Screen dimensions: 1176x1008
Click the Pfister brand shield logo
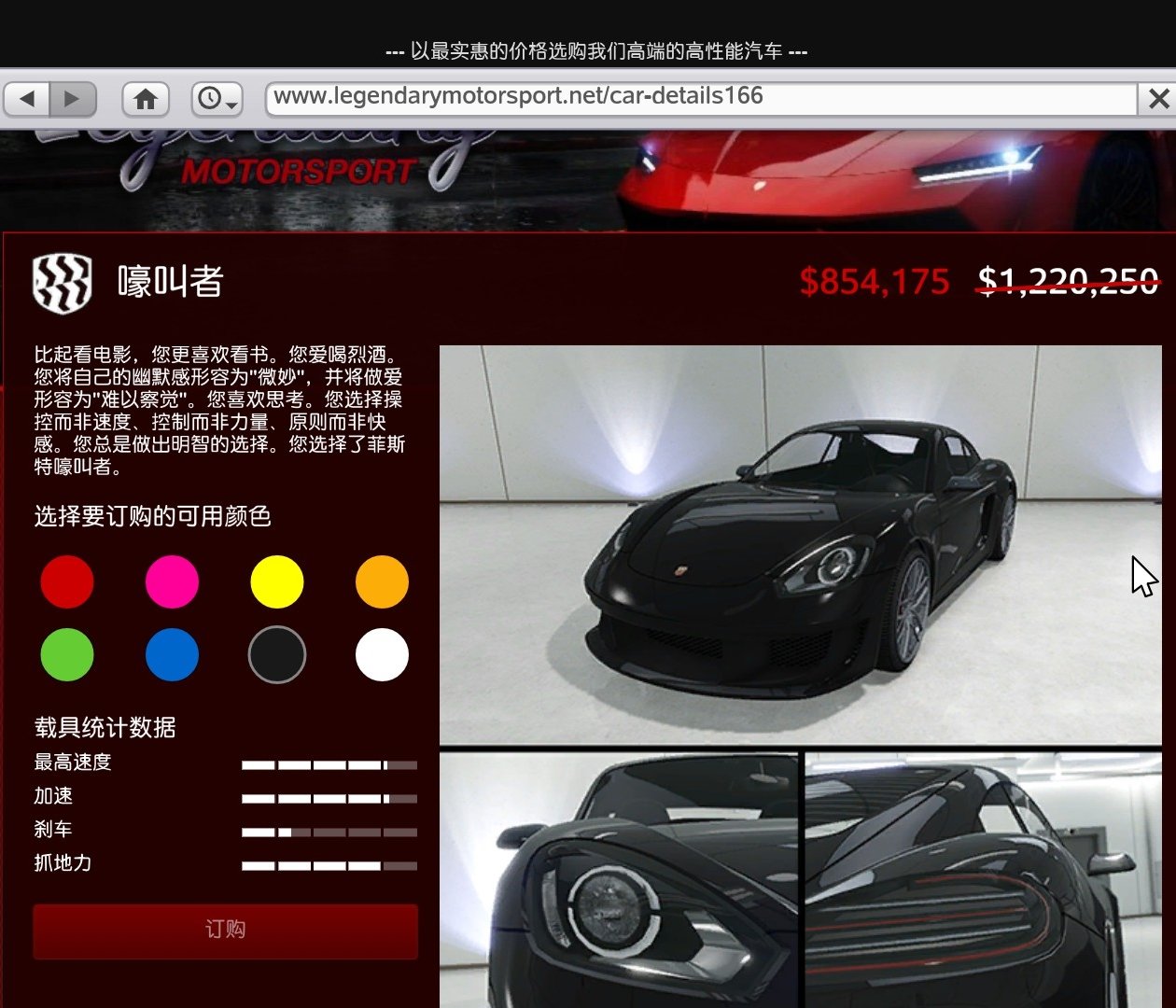[62, 284]
